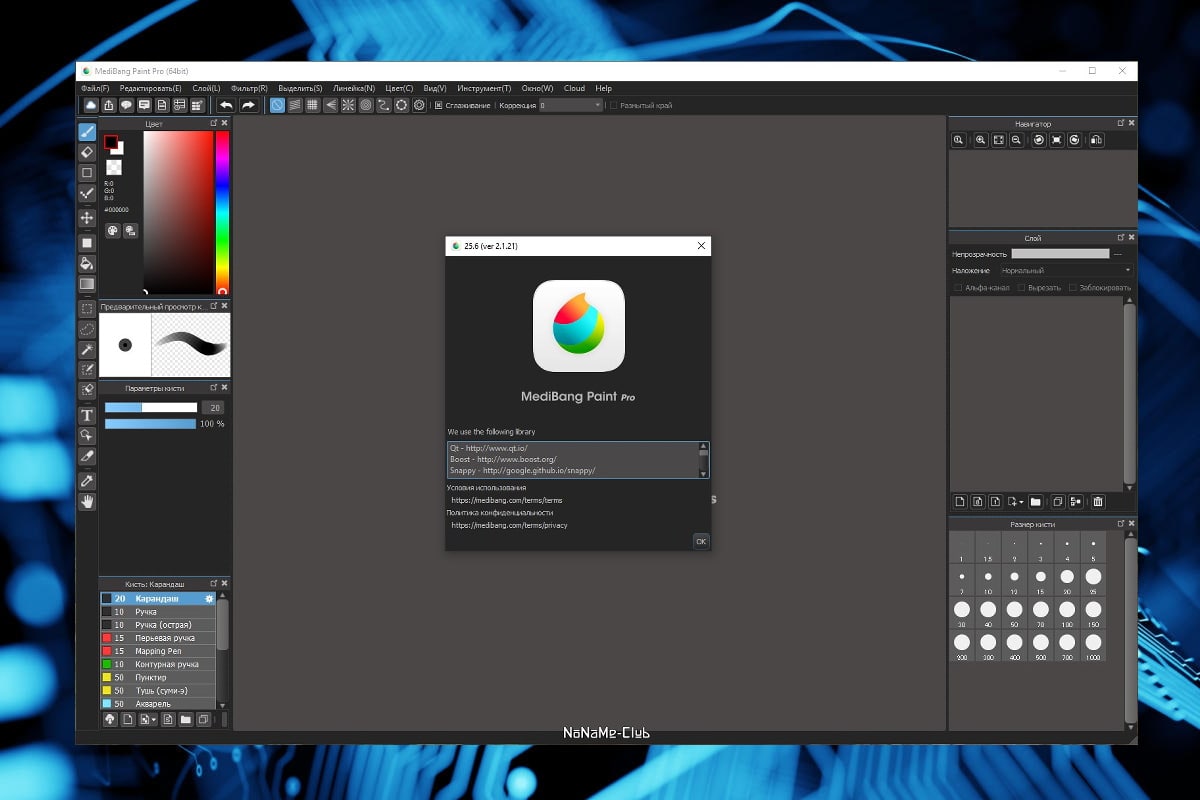Select the Eraser tool in left toolbar

(x=87, y=152)
